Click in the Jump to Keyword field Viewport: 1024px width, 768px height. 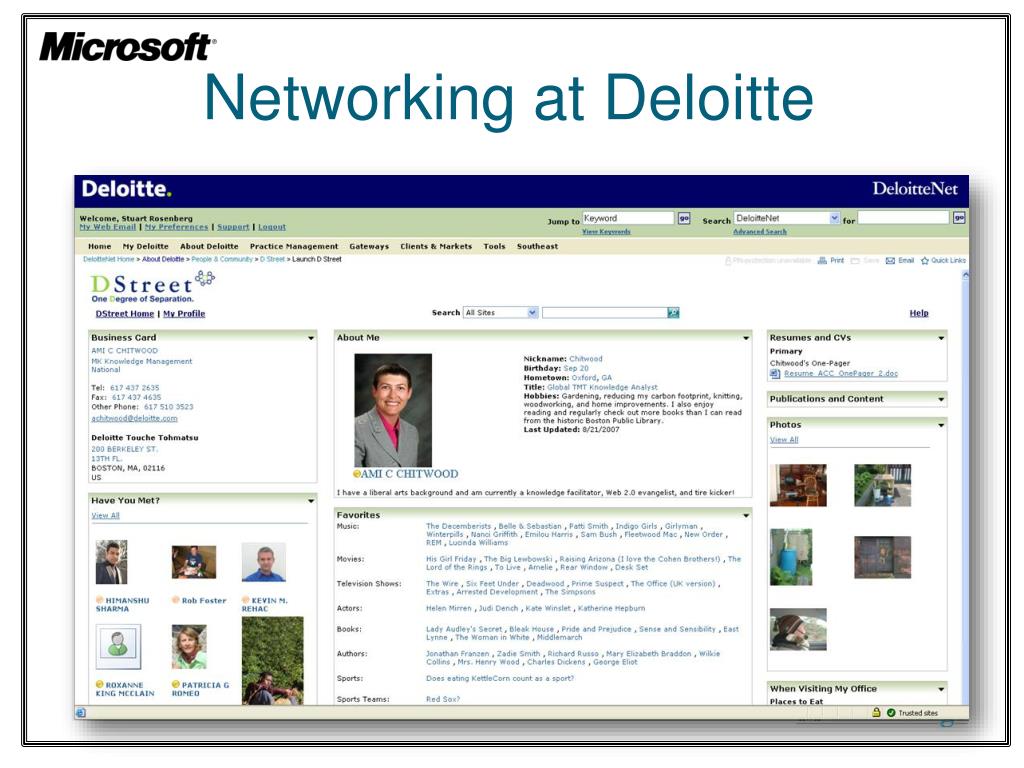coord(628,218)
